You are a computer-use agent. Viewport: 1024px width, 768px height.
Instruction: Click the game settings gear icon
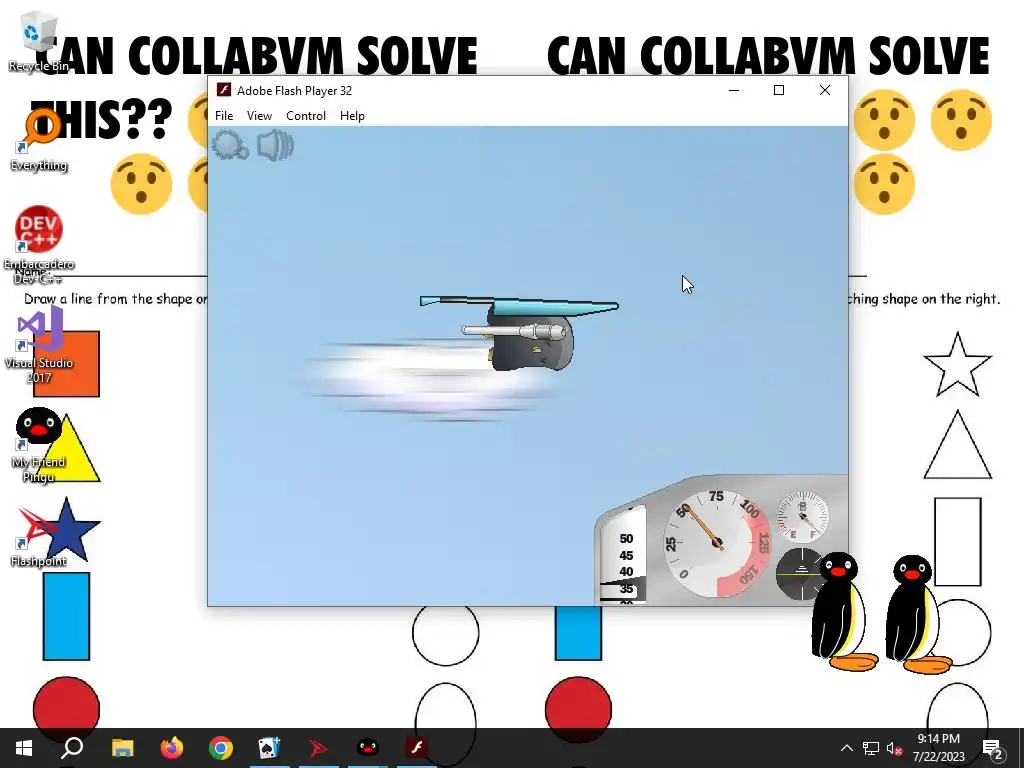pos(230,144)
